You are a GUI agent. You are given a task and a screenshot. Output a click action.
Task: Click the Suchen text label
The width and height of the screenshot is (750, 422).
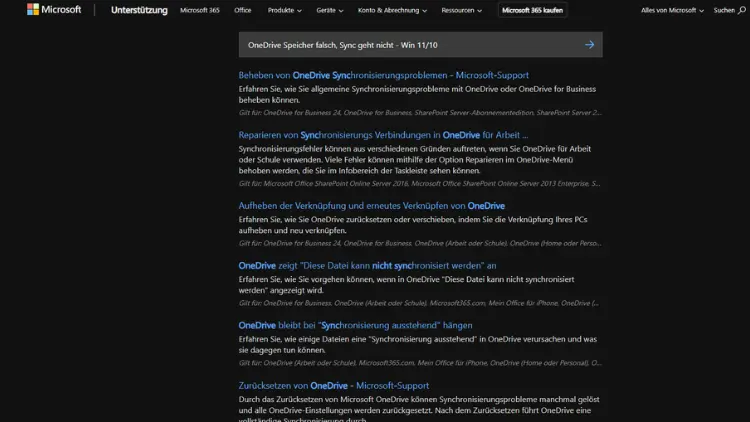(724, 10)
